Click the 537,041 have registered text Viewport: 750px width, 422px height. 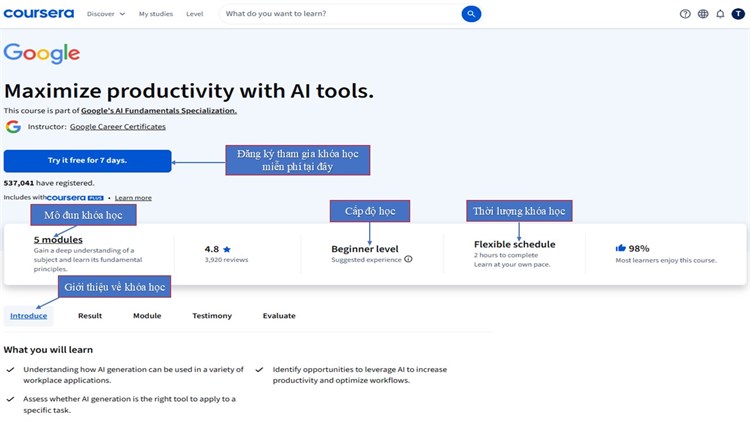tap(49, 183)
